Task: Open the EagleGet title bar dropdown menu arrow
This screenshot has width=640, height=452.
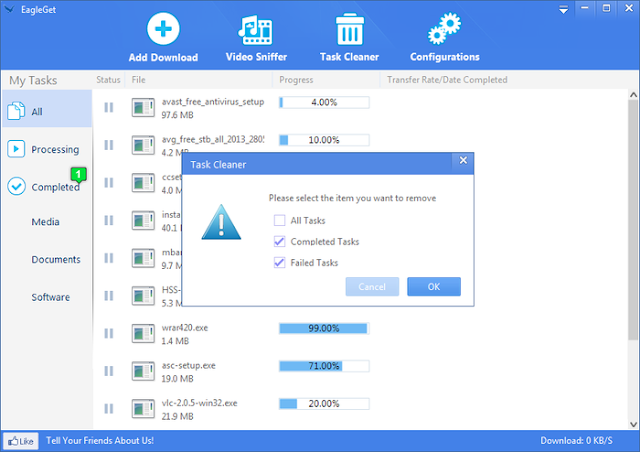Action: coord(563,10)
